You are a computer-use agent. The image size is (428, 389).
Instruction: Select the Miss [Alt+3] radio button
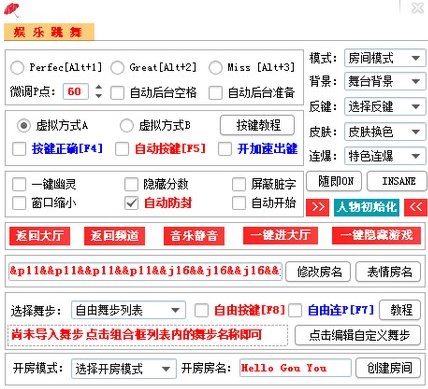[215, 68]
